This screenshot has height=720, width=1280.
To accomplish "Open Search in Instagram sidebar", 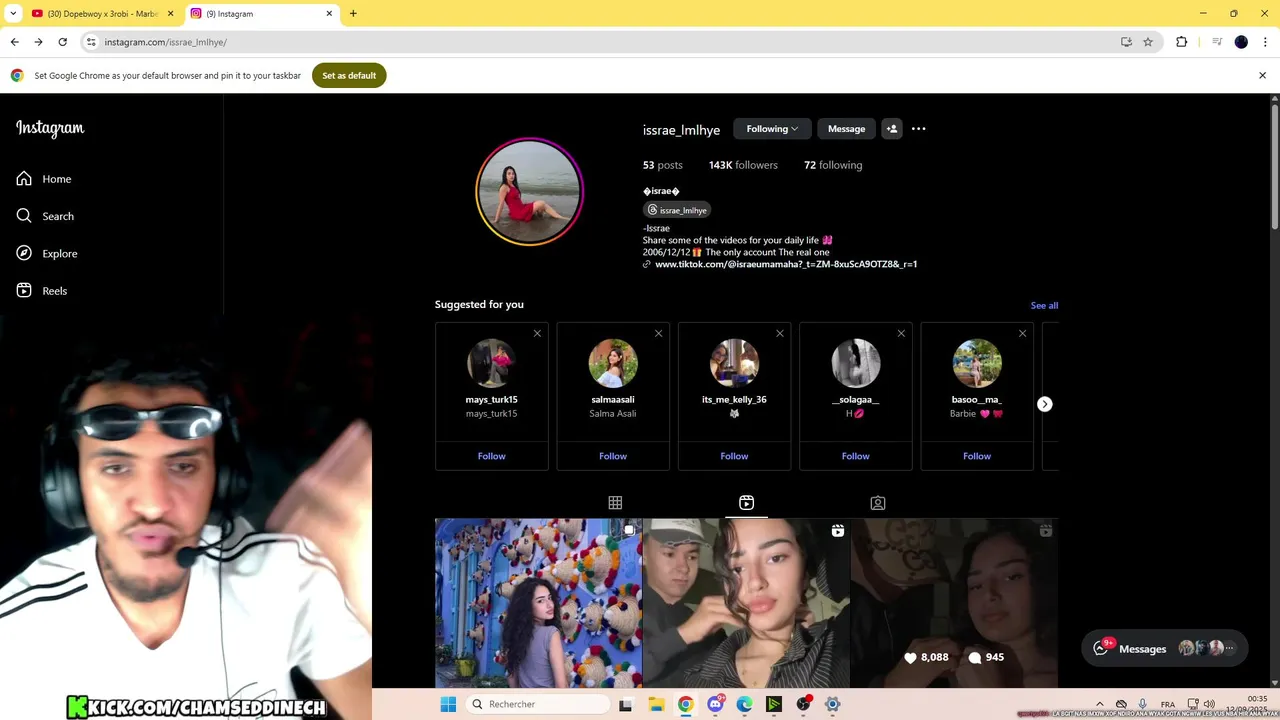I will pyautogui.click(x=45, y=216).
